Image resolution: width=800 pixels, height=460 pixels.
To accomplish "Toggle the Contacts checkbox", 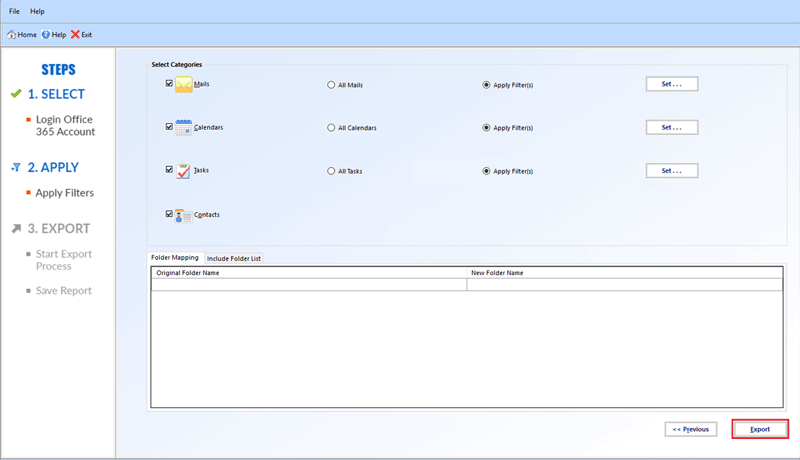I will tap(170, 214).
